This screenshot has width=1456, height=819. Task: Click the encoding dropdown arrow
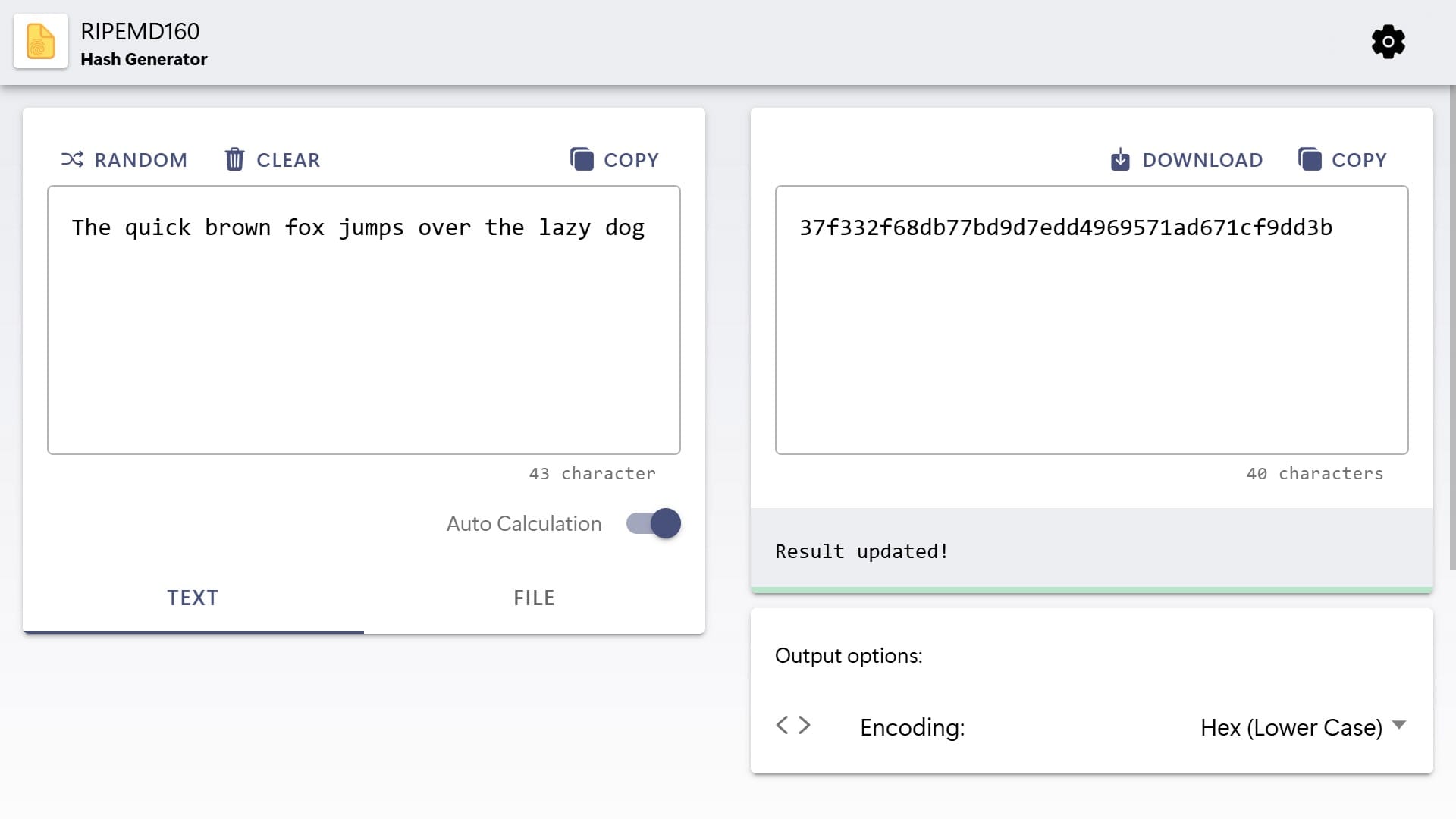tap(1400, 726)
